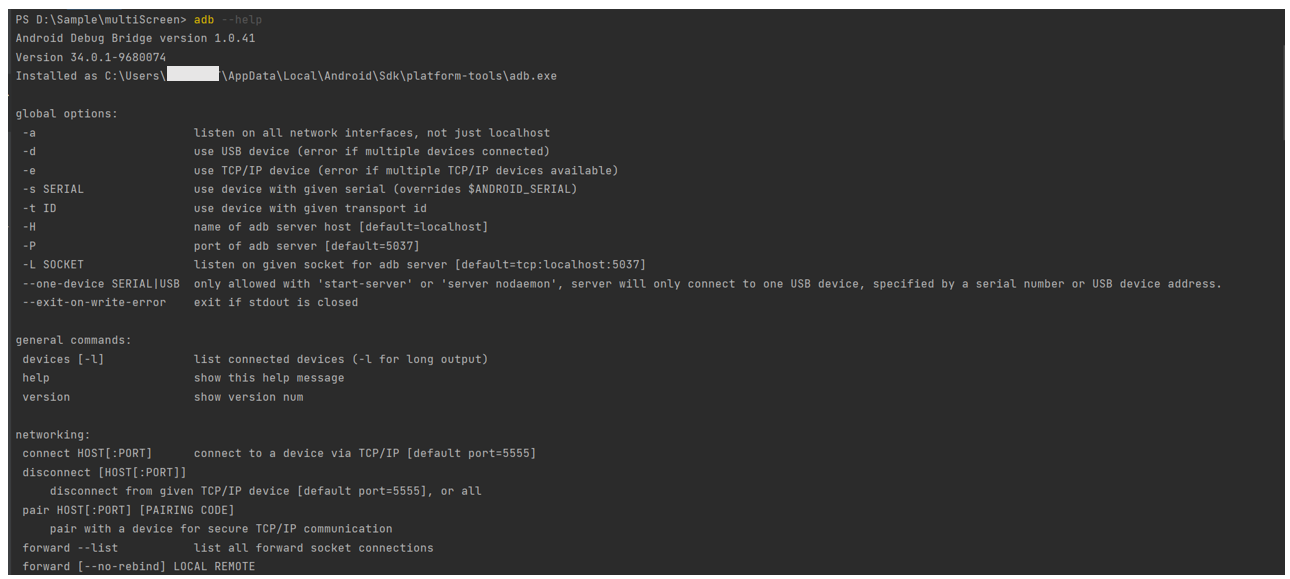Click the 'connect HOST[:PORT]' command

coord(88,454)
